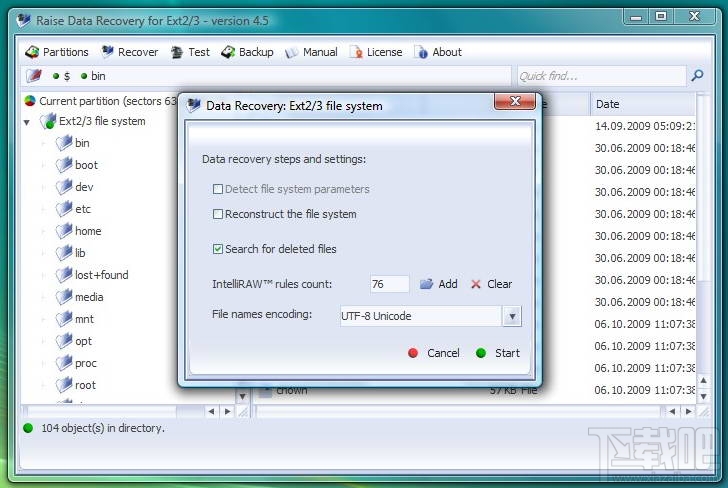This screenshot has height=488, width=728.
Task: Click the Current partition pie icon
Action: (30, 101)
